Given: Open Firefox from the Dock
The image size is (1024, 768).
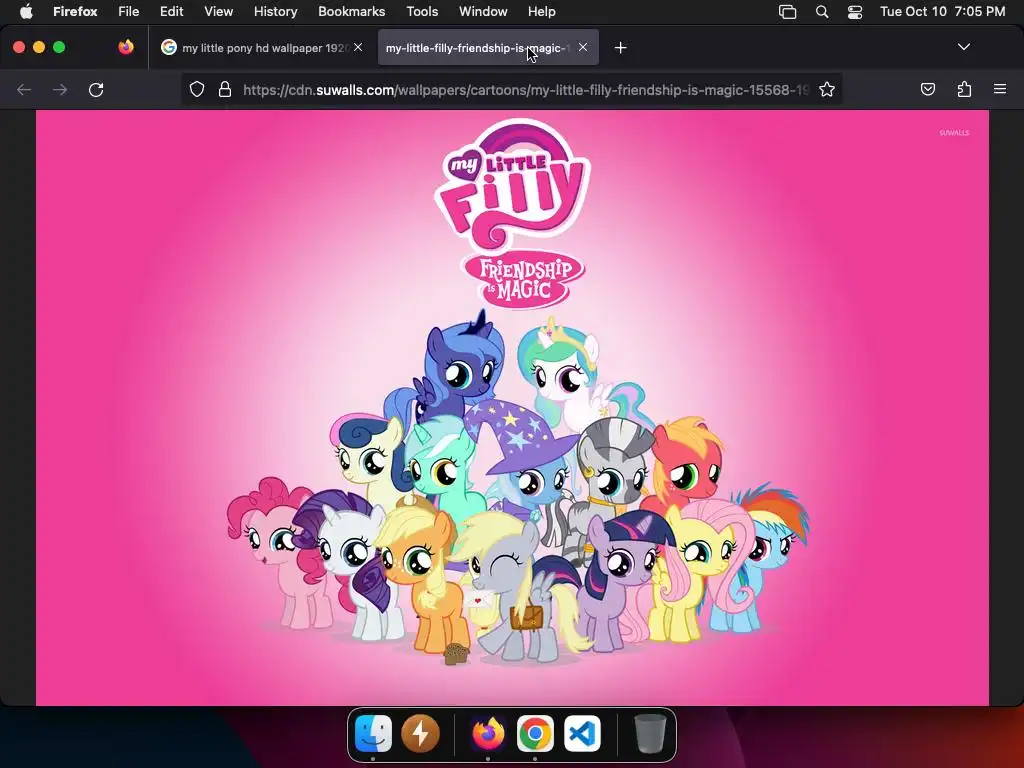Looking at the screenshot, I should [x=488, y=733].
